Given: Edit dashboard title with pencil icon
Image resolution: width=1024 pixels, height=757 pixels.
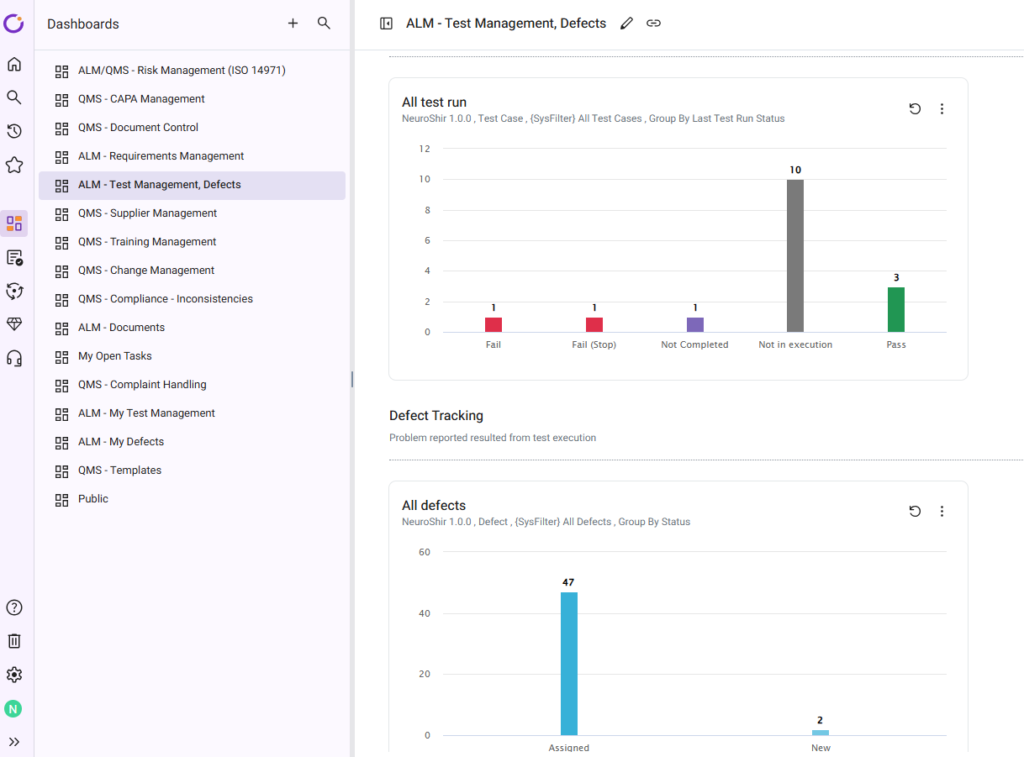Looking at the screenshot, I should 627,24.
